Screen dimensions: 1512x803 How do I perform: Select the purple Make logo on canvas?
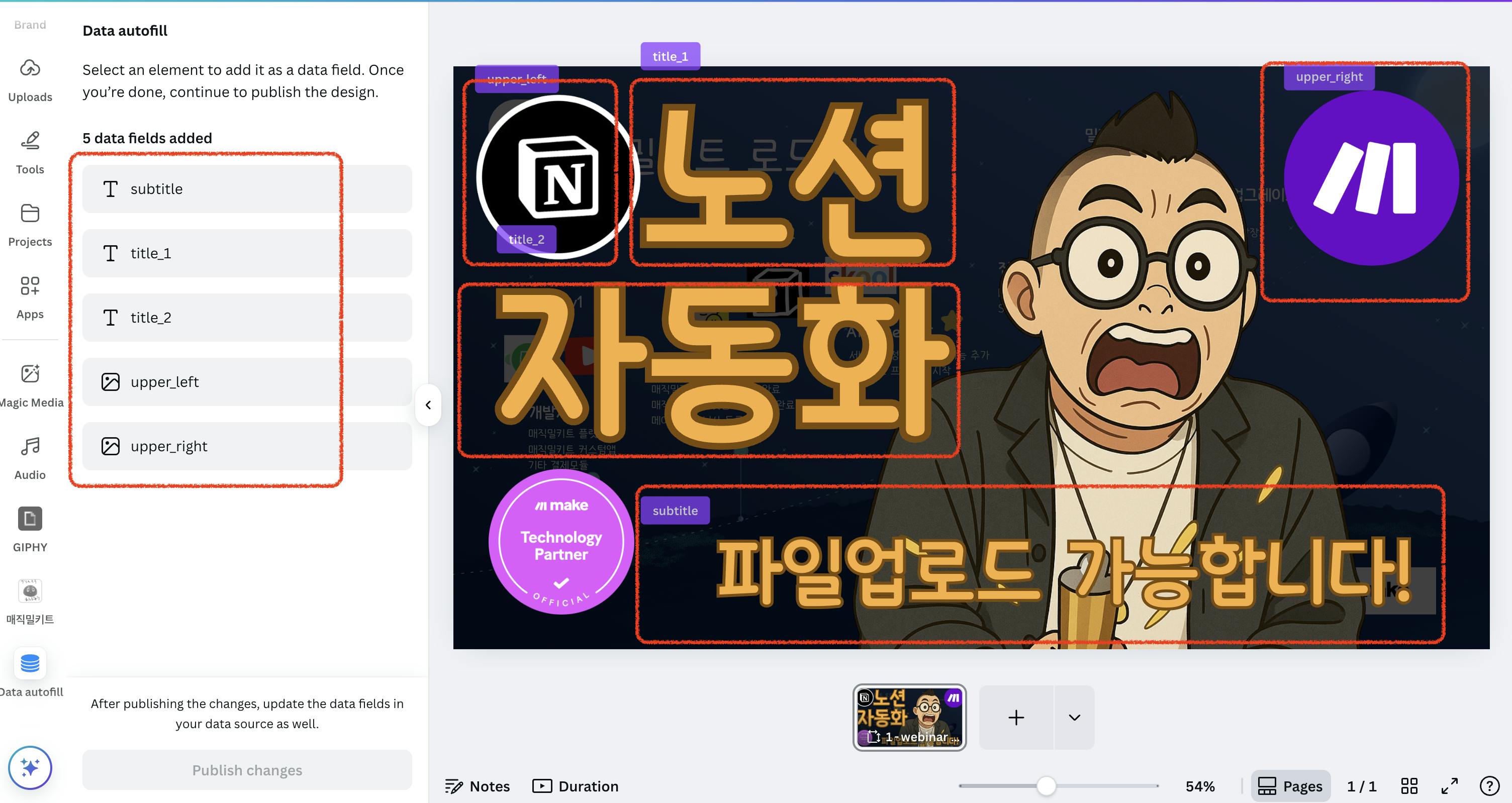point(1372,178)
